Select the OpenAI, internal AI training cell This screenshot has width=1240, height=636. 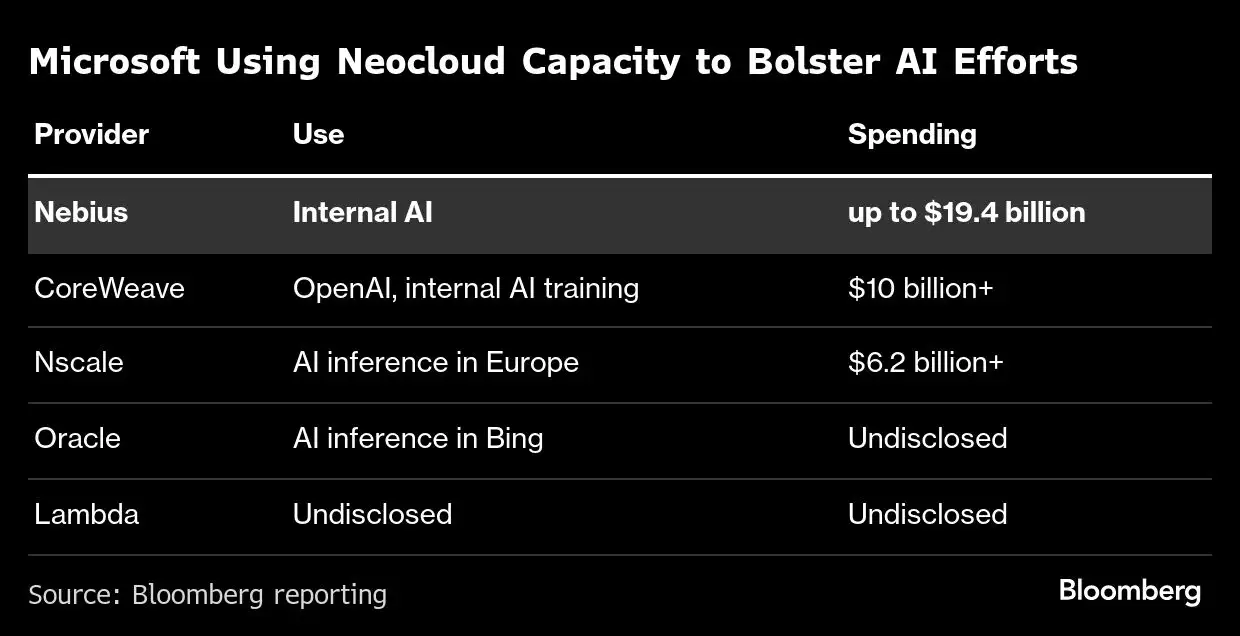coord(465,288)
